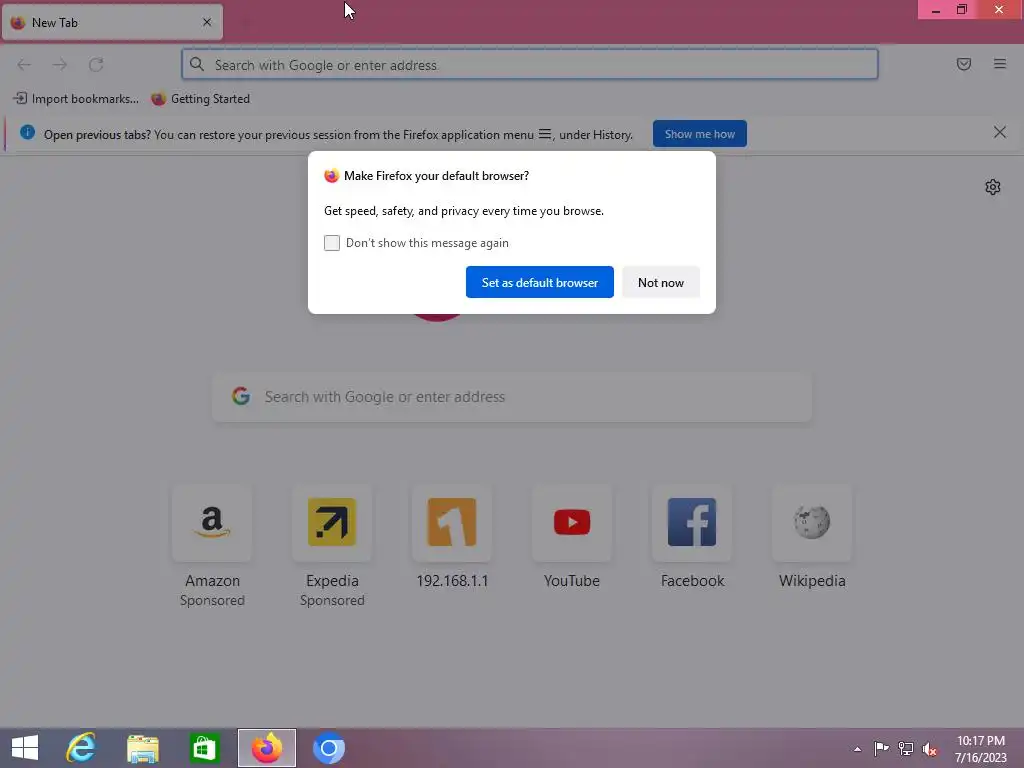Go back using the back arrow
1024x768 pixels.
pos(24,64)
